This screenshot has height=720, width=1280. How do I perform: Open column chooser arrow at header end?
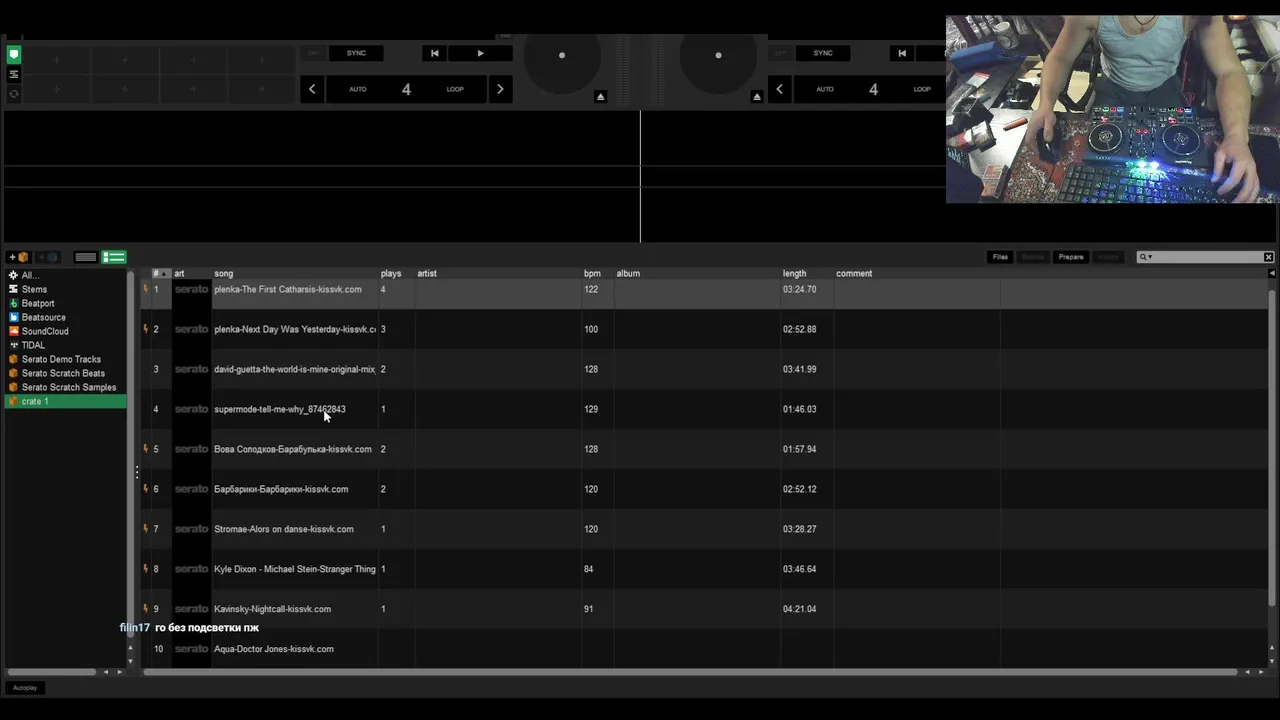1271,273
